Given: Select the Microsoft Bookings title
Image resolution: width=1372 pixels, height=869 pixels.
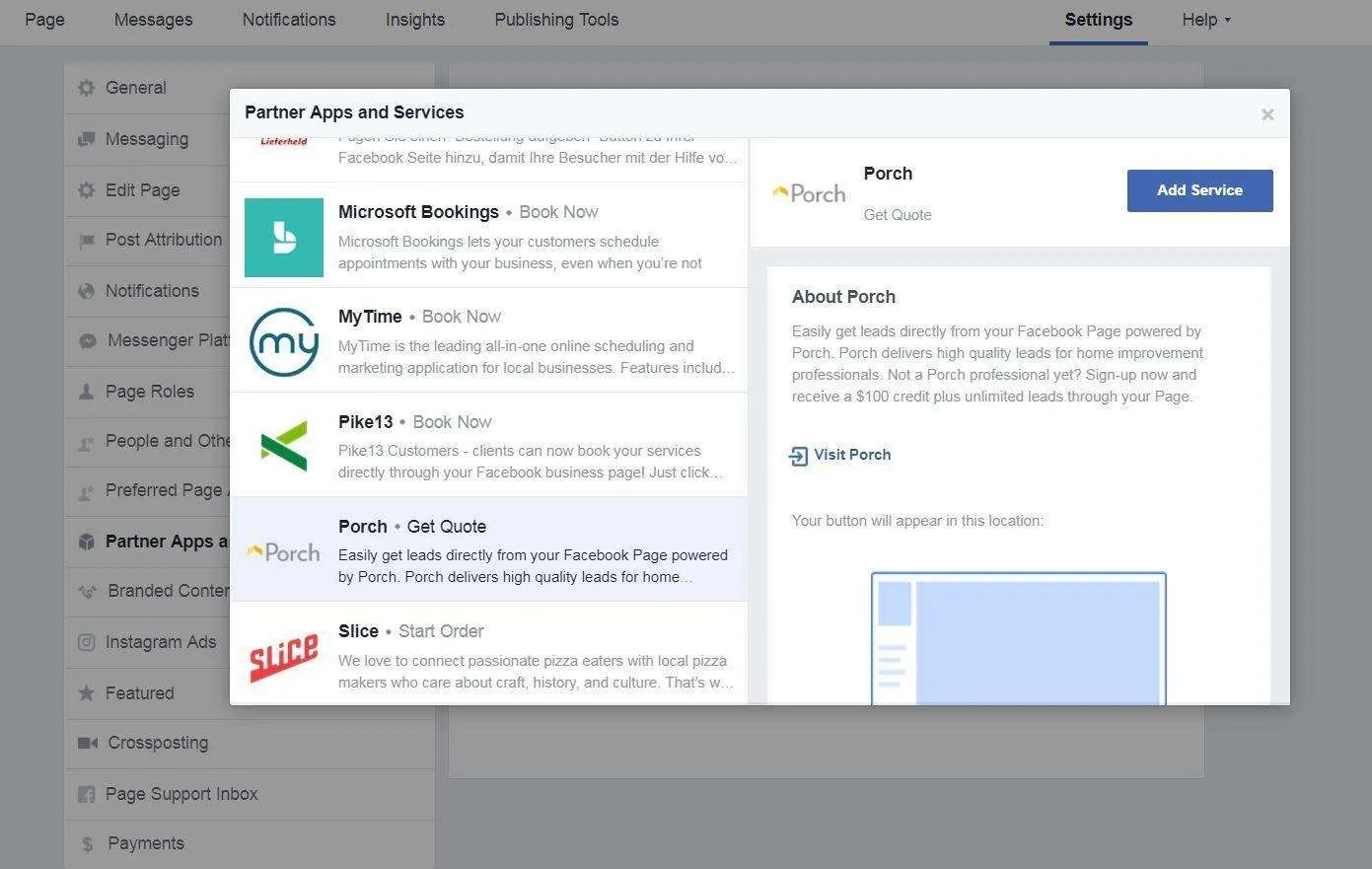Looking at the screenshot, I should [418, 212].
